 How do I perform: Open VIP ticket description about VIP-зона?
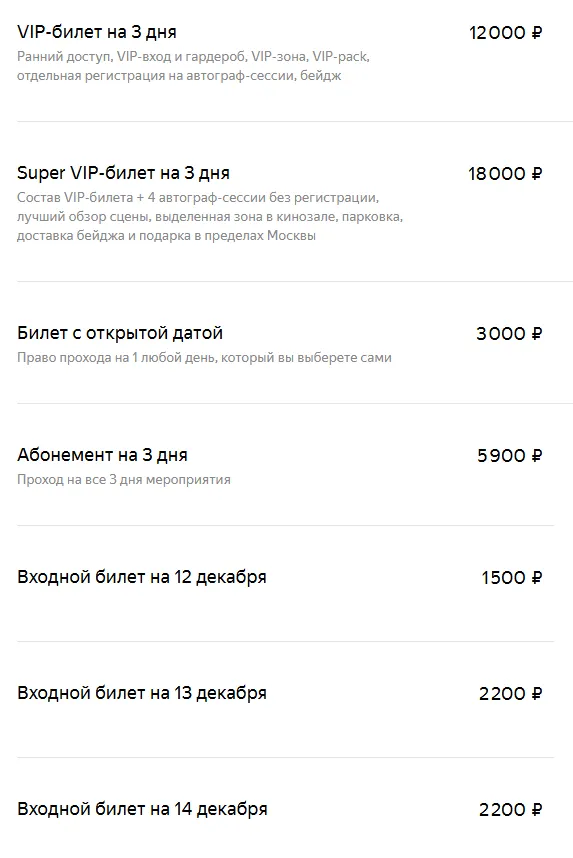point(193,66)
